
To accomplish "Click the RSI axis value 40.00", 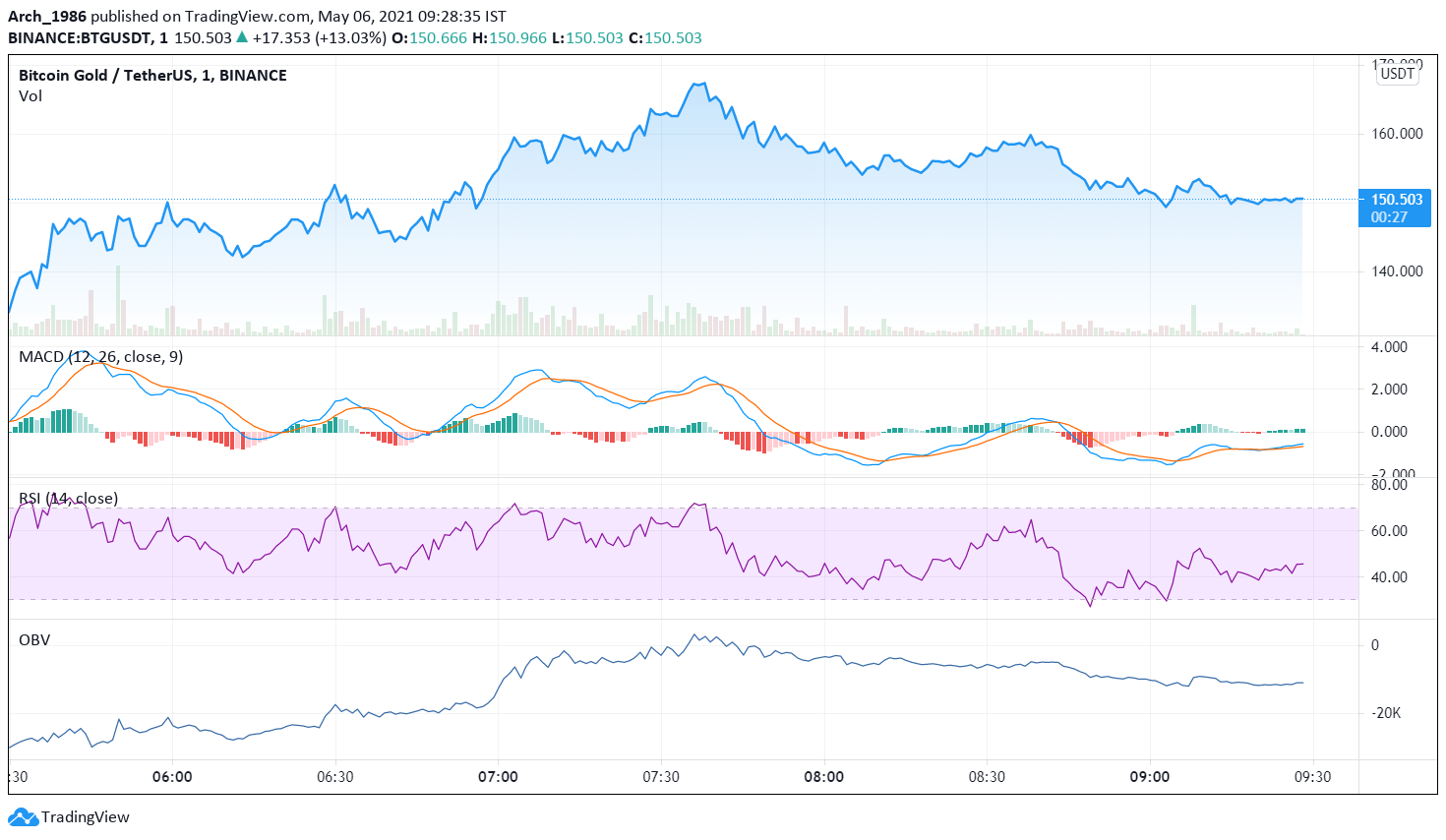I will pos(1389,577).
